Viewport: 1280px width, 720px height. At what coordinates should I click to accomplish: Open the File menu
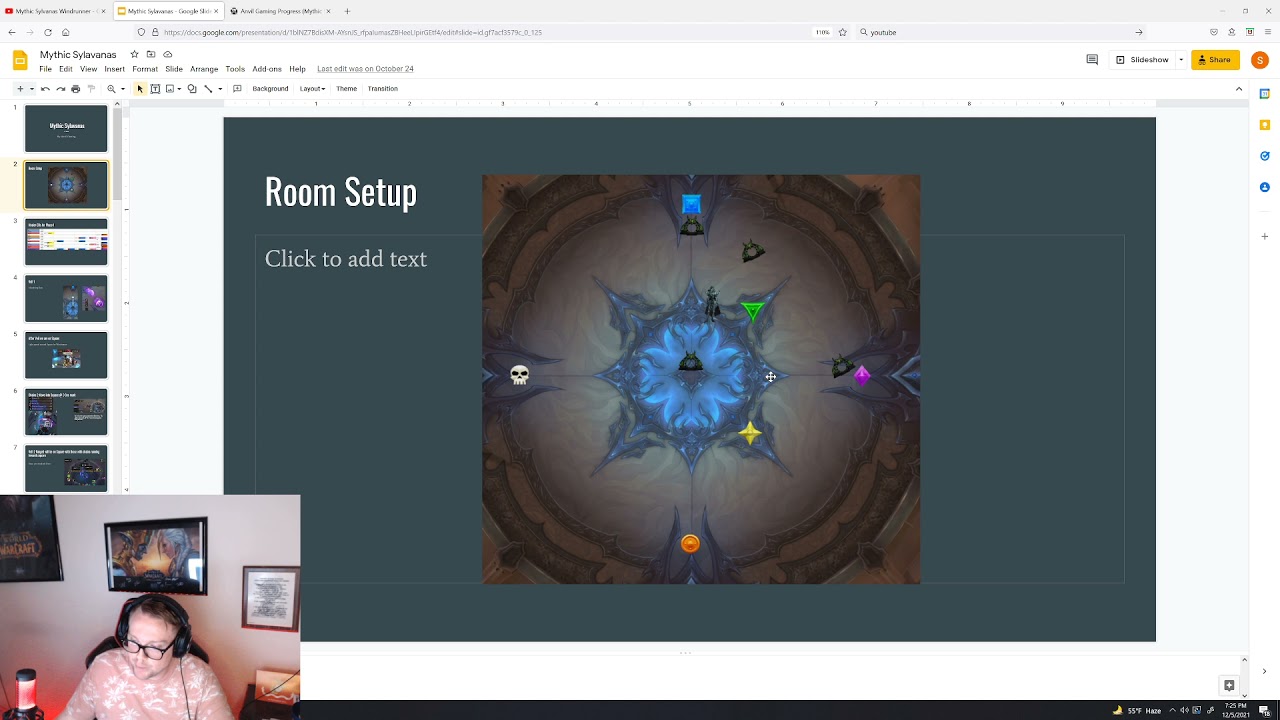pyautogui.click(x=46, y=69)
